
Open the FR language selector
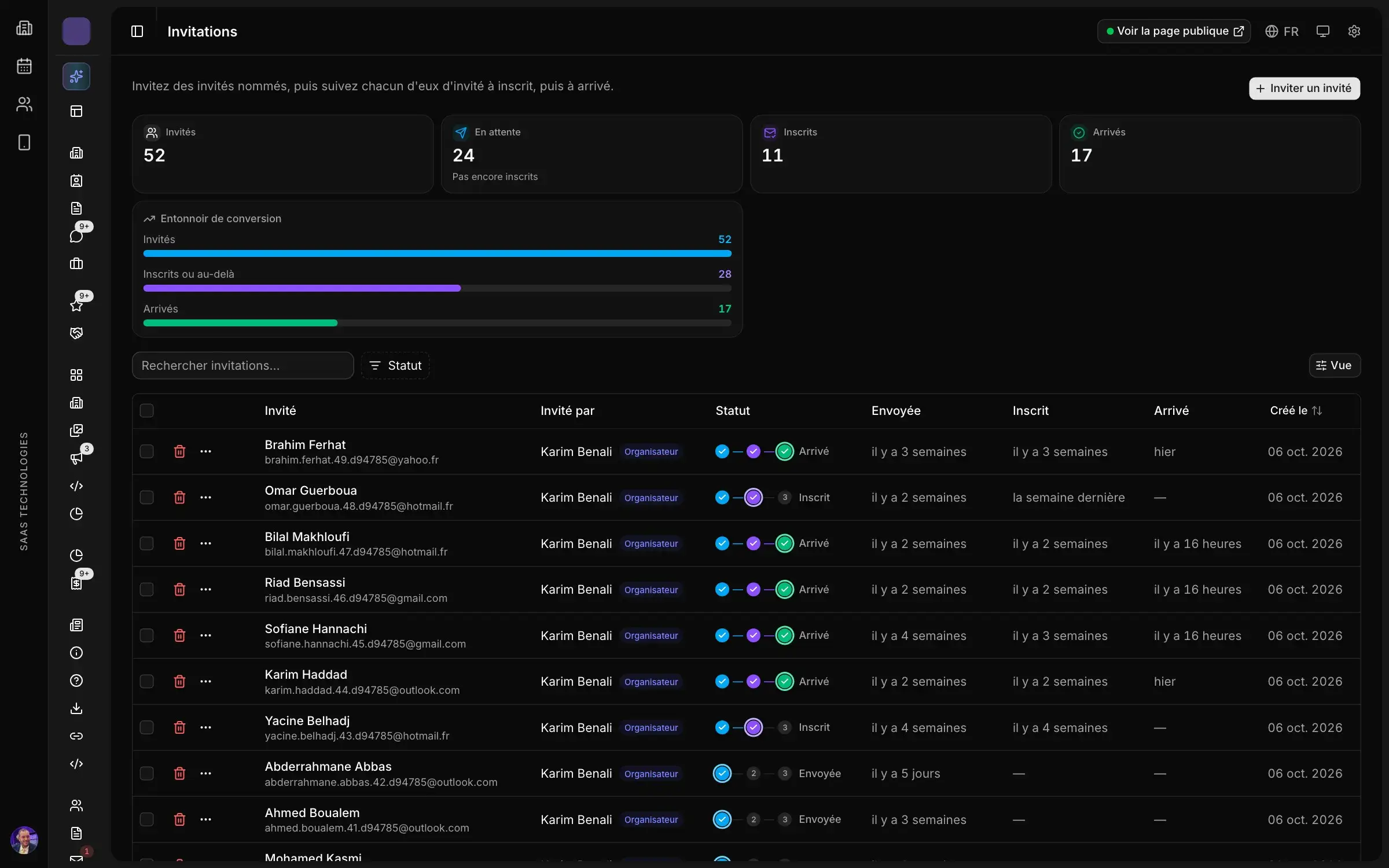(1282, 31)
